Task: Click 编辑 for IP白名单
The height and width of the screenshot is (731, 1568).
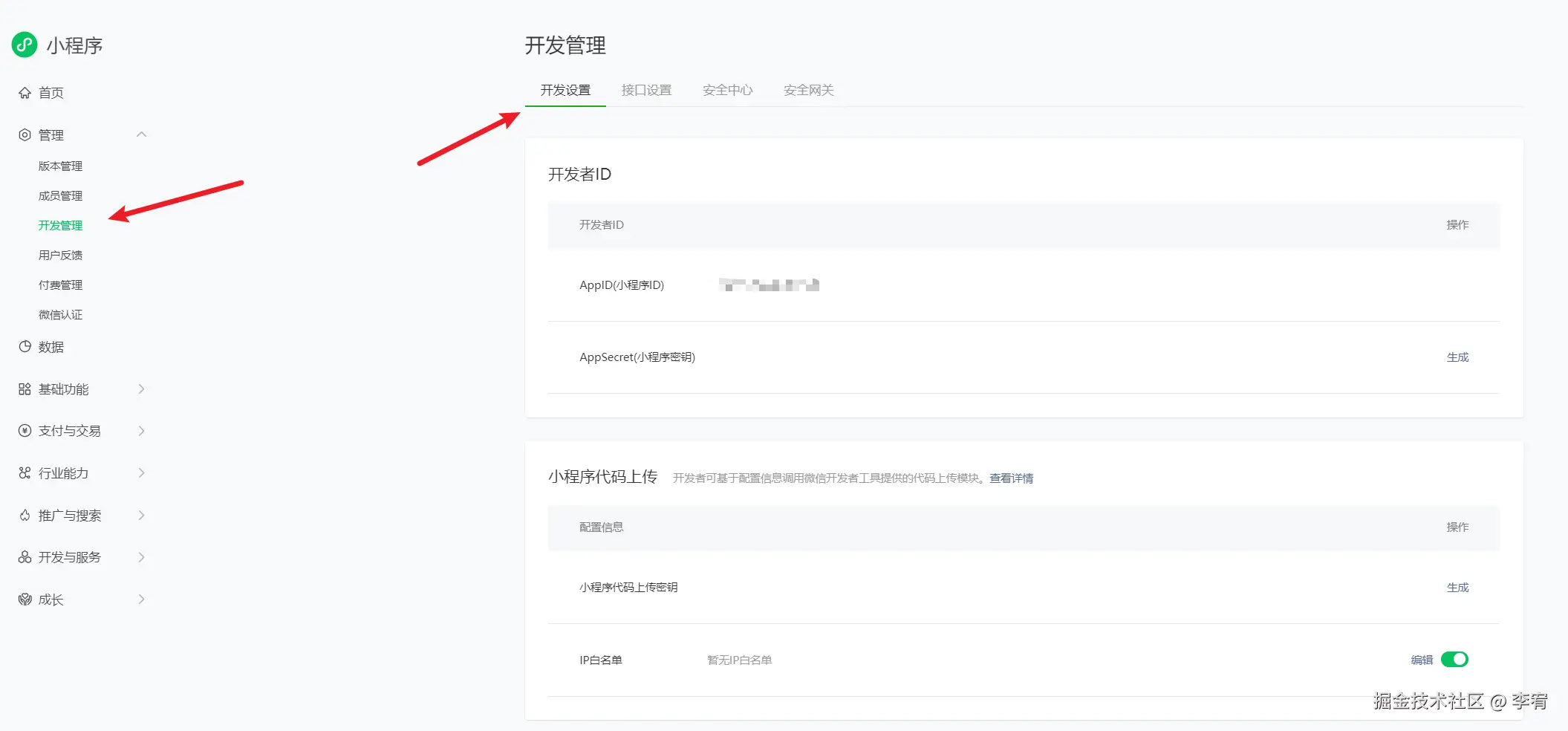Action: (x=1422, y=660)
